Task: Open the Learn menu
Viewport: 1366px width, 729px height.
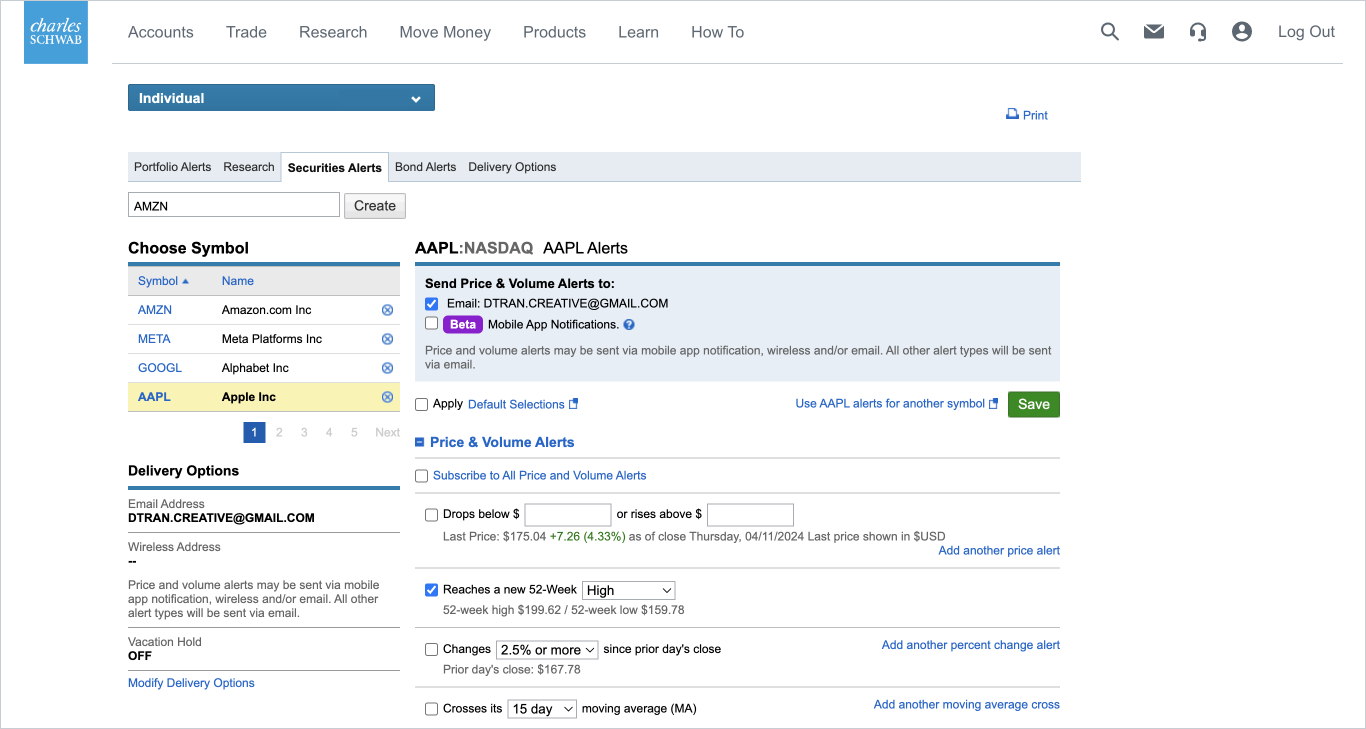Action: tap(638, 32)
